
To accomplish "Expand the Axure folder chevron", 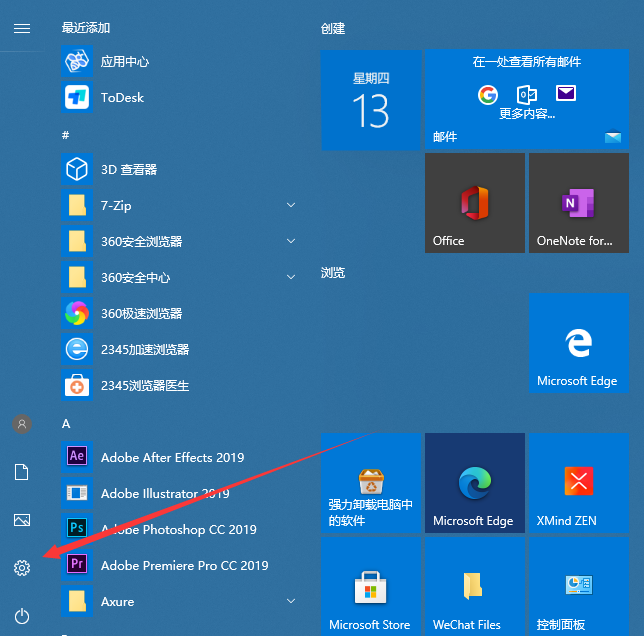I will [x=291, y=601].
